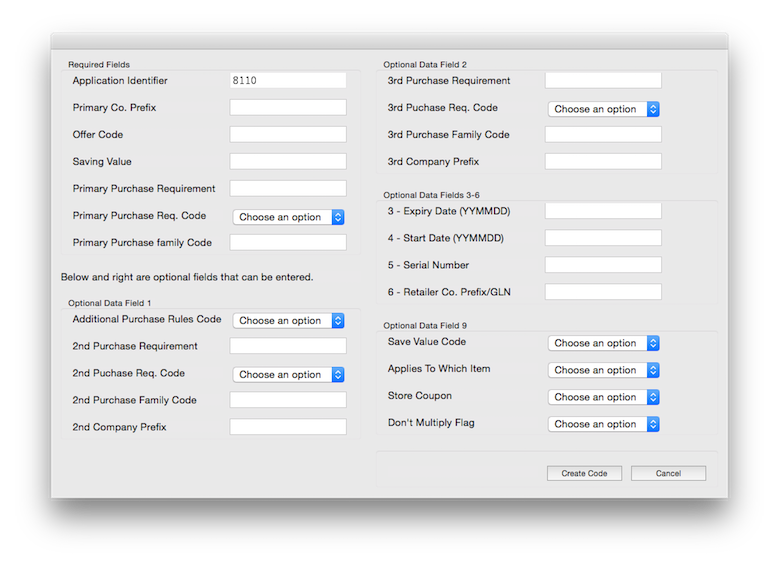The width and height of the screenshot is (779, 567).
Task: Focus the Primary Co. Prefix input field
Action: (288, 107)
